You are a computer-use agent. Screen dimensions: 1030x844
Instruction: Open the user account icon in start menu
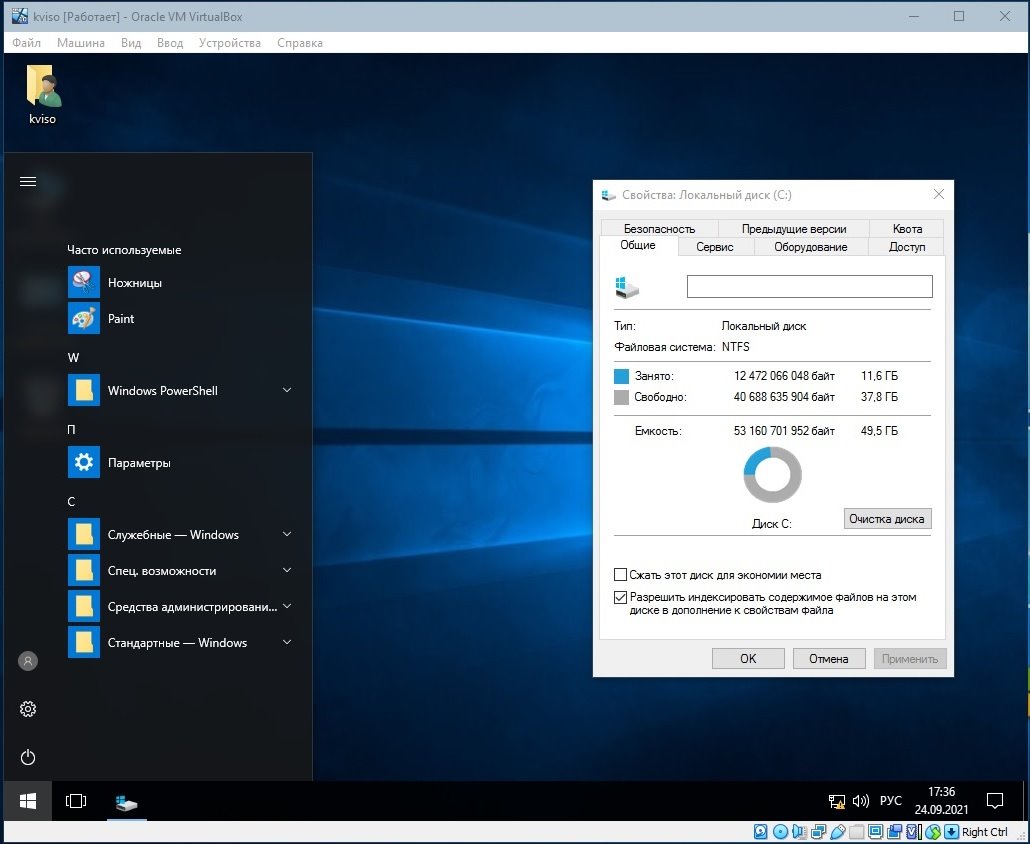coord(28,661)
